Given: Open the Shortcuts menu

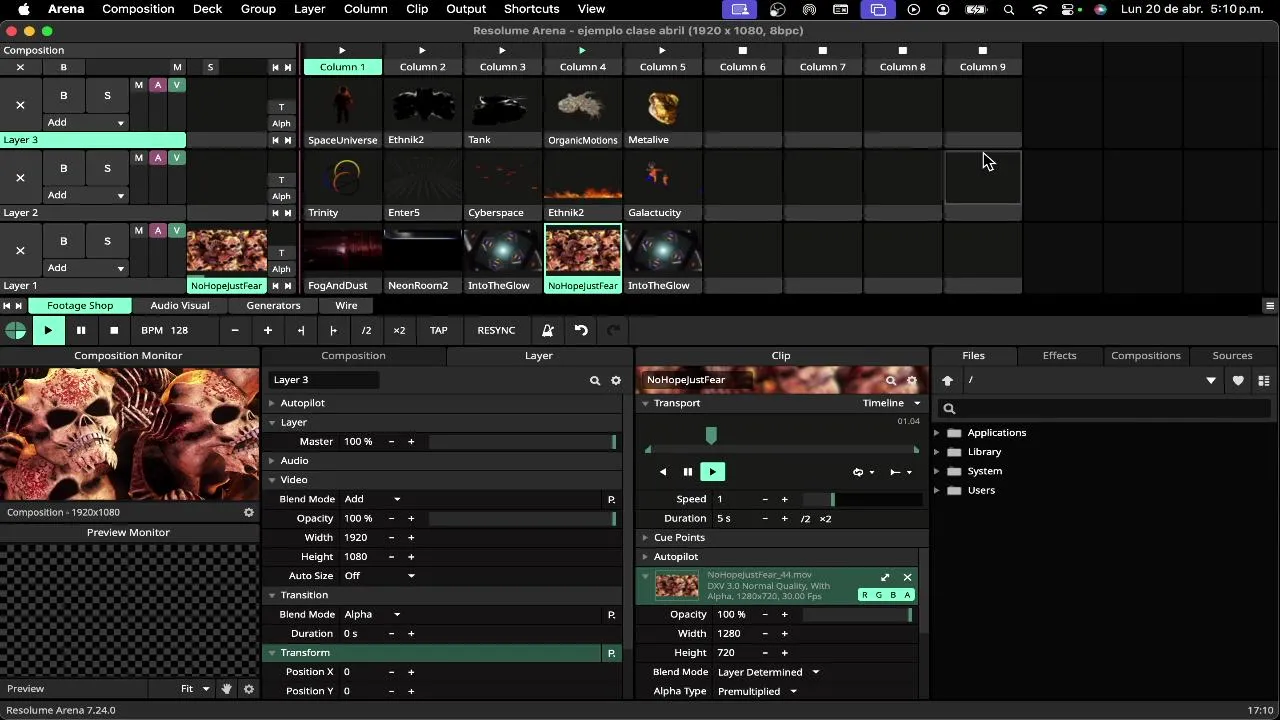Looking at the screenshot, I should [x=531, y=9].
